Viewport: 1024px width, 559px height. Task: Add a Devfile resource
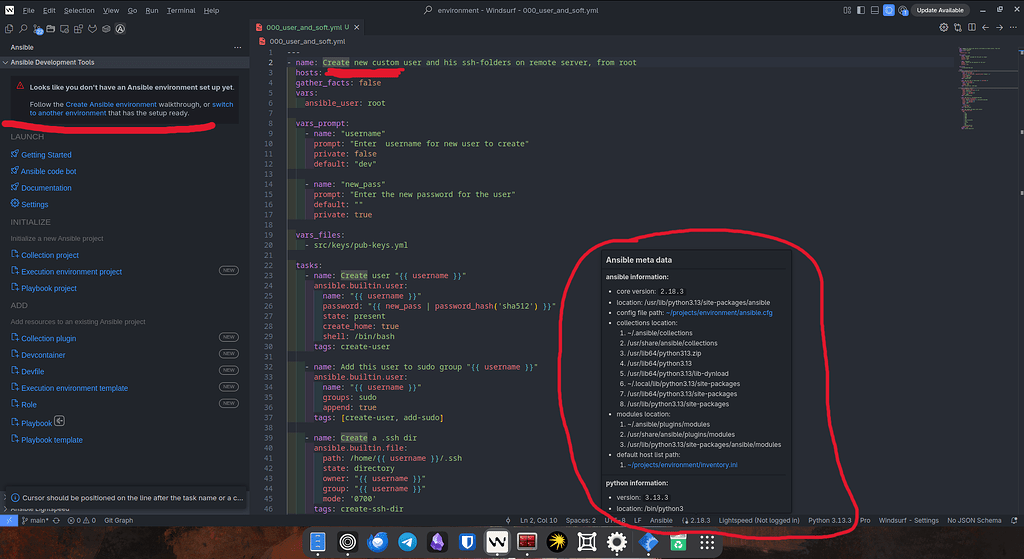pyautogui.click(x=33, y=372)
